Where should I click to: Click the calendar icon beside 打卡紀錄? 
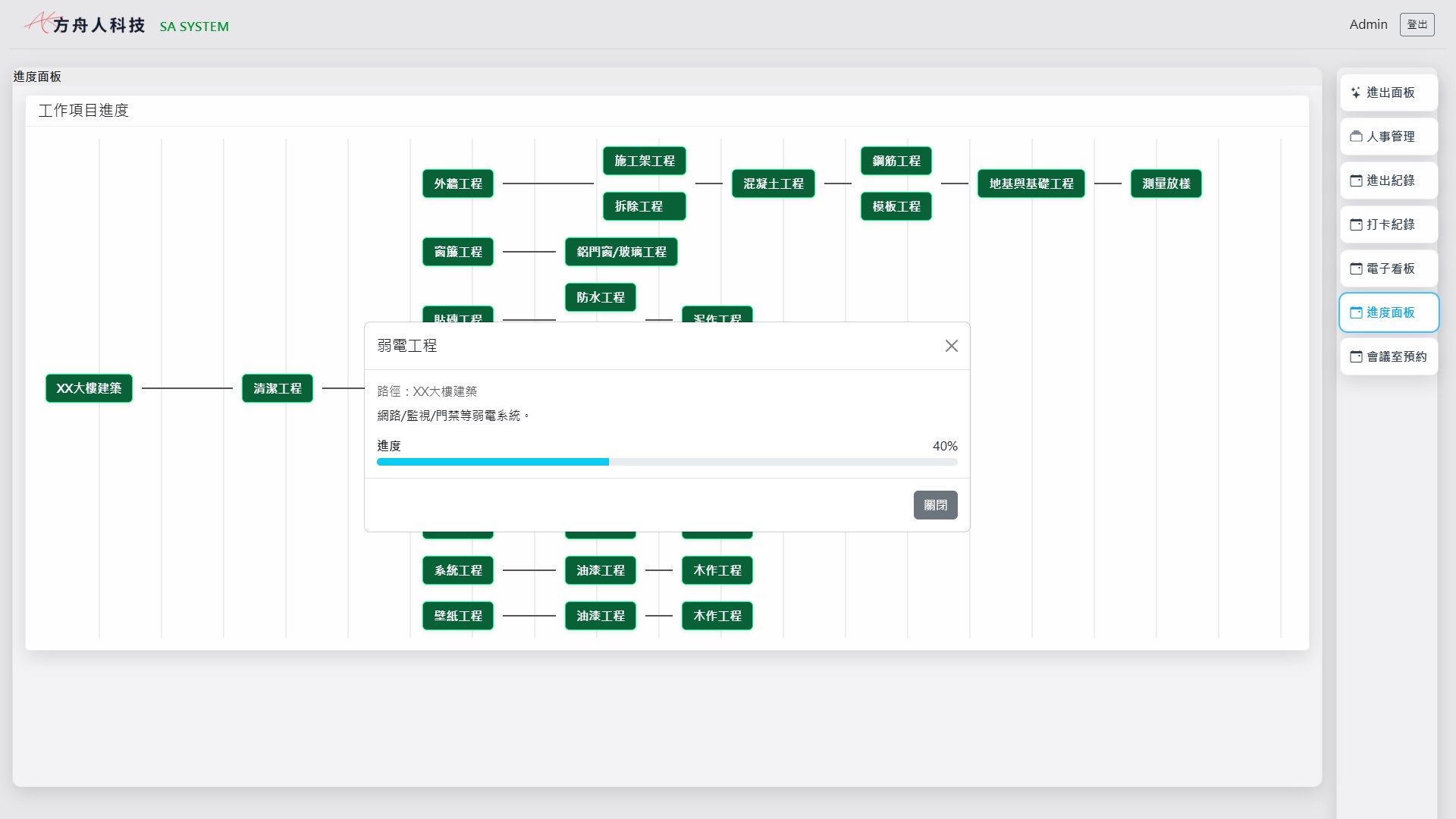1356,224
